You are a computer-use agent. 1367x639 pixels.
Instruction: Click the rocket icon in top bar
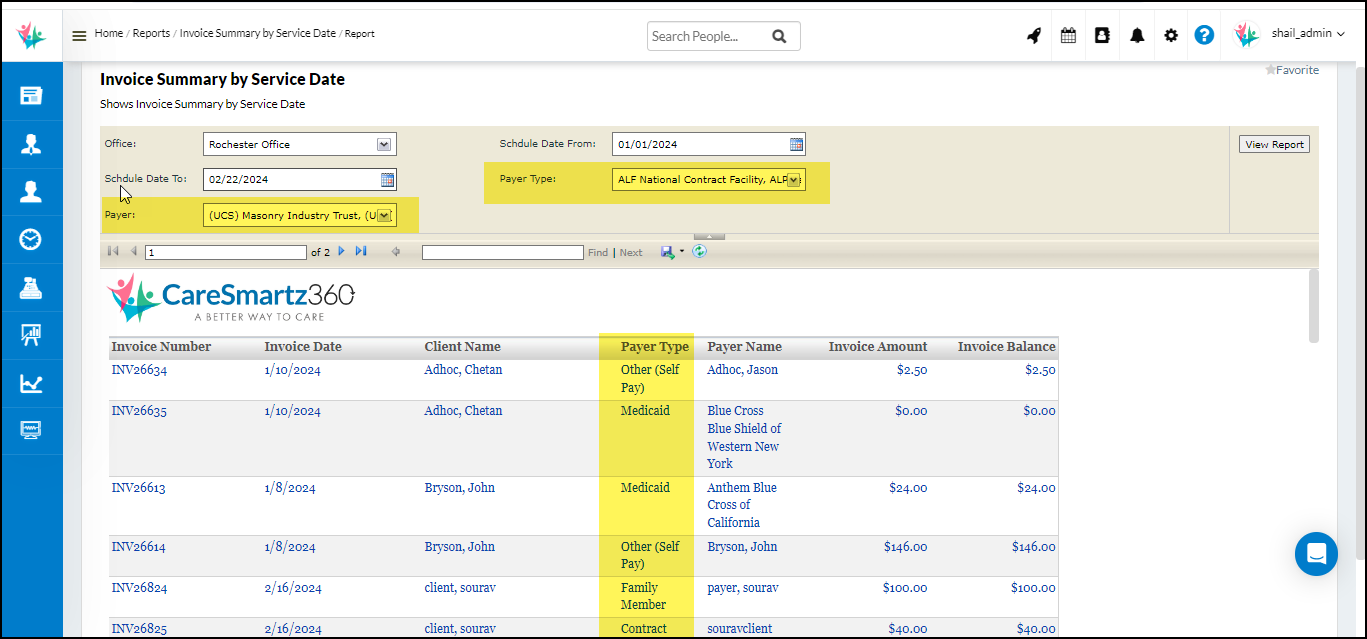(1034, 35)
